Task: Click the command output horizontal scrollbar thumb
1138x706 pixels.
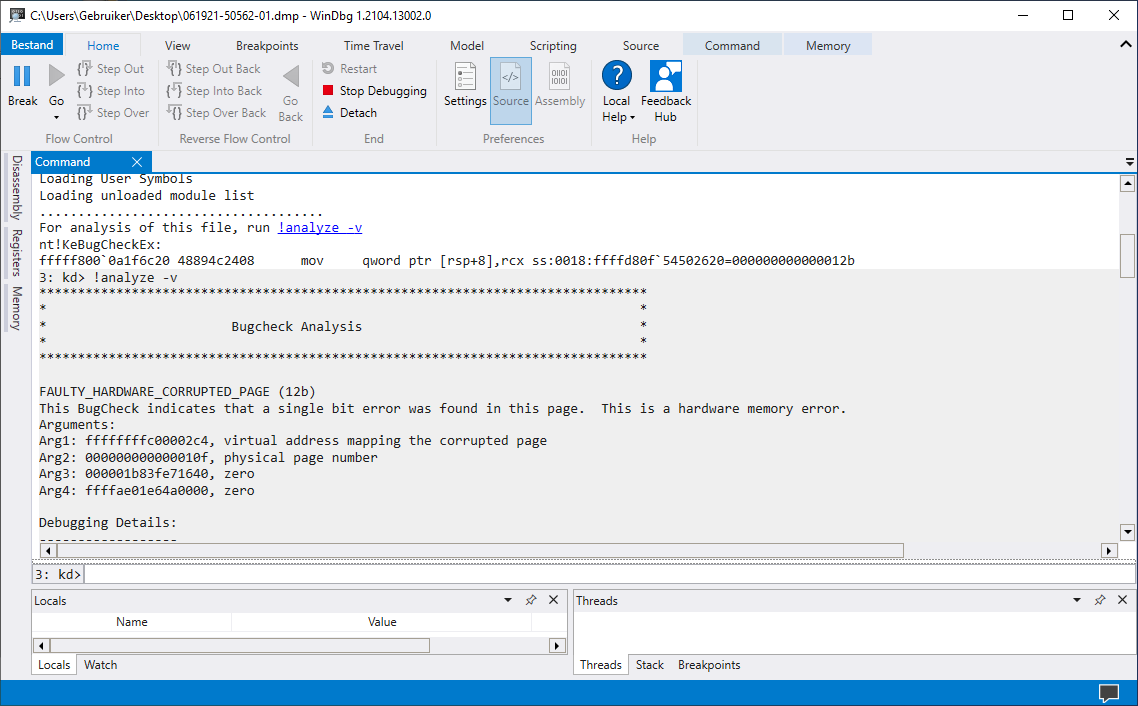Action: pos(480,551)
